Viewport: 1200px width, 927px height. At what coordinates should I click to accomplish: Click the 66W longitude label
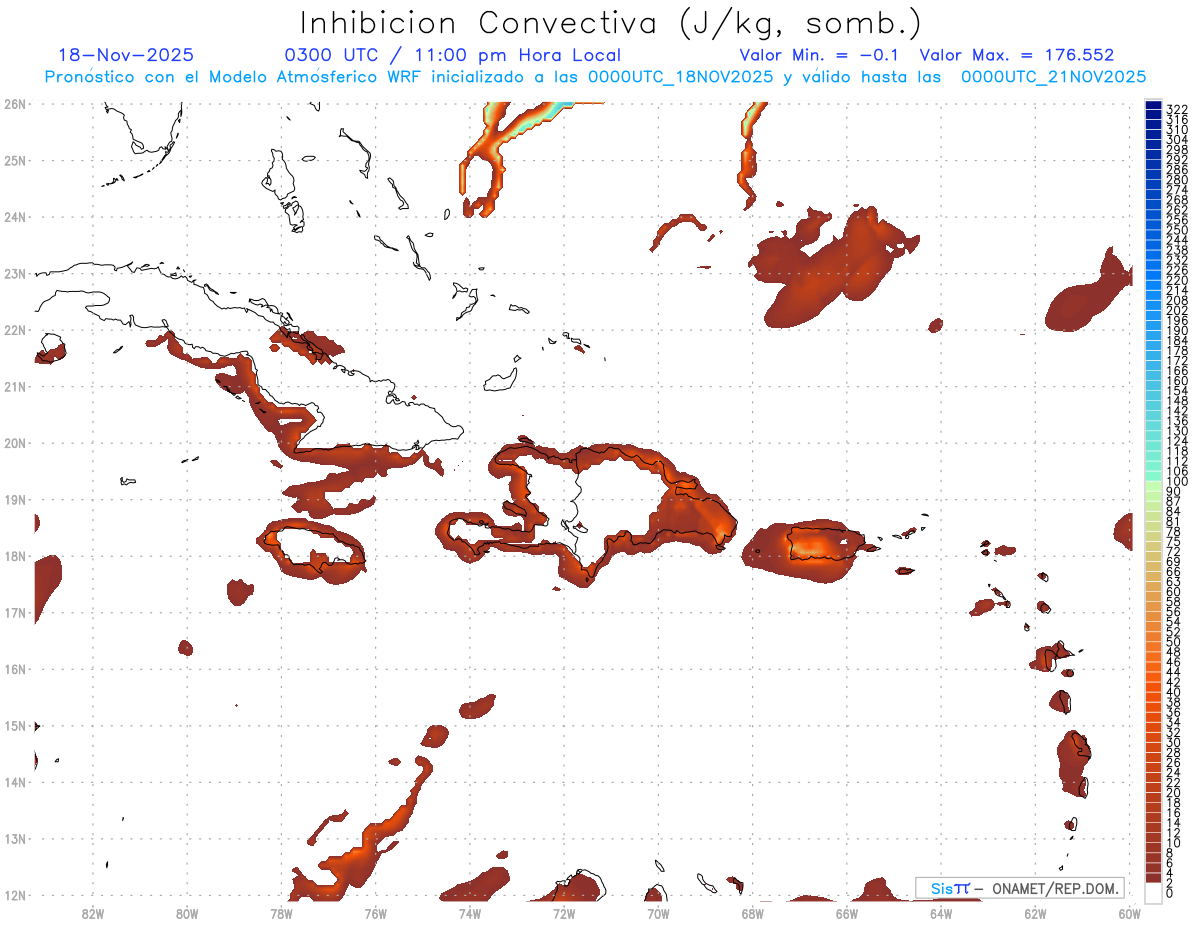pyautogui.click(x=846, y=913)
